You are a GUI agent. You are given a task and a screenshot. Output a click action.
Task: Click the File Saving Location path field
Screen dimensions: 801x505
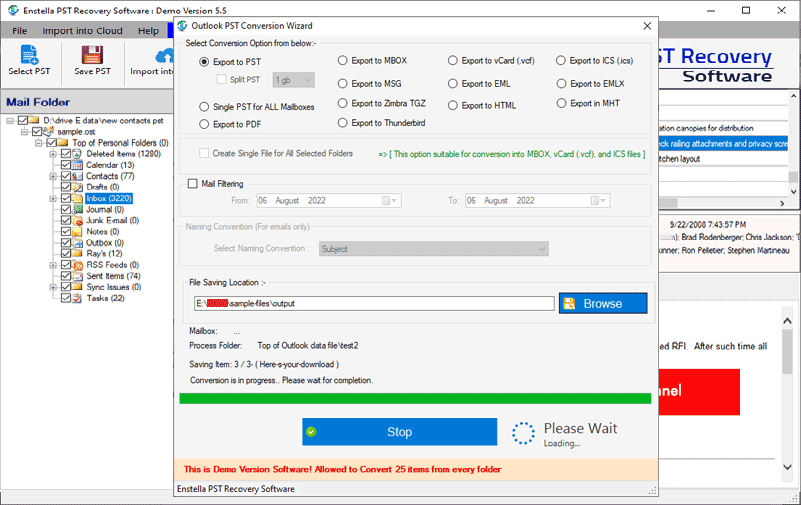[x=374, y=303]
